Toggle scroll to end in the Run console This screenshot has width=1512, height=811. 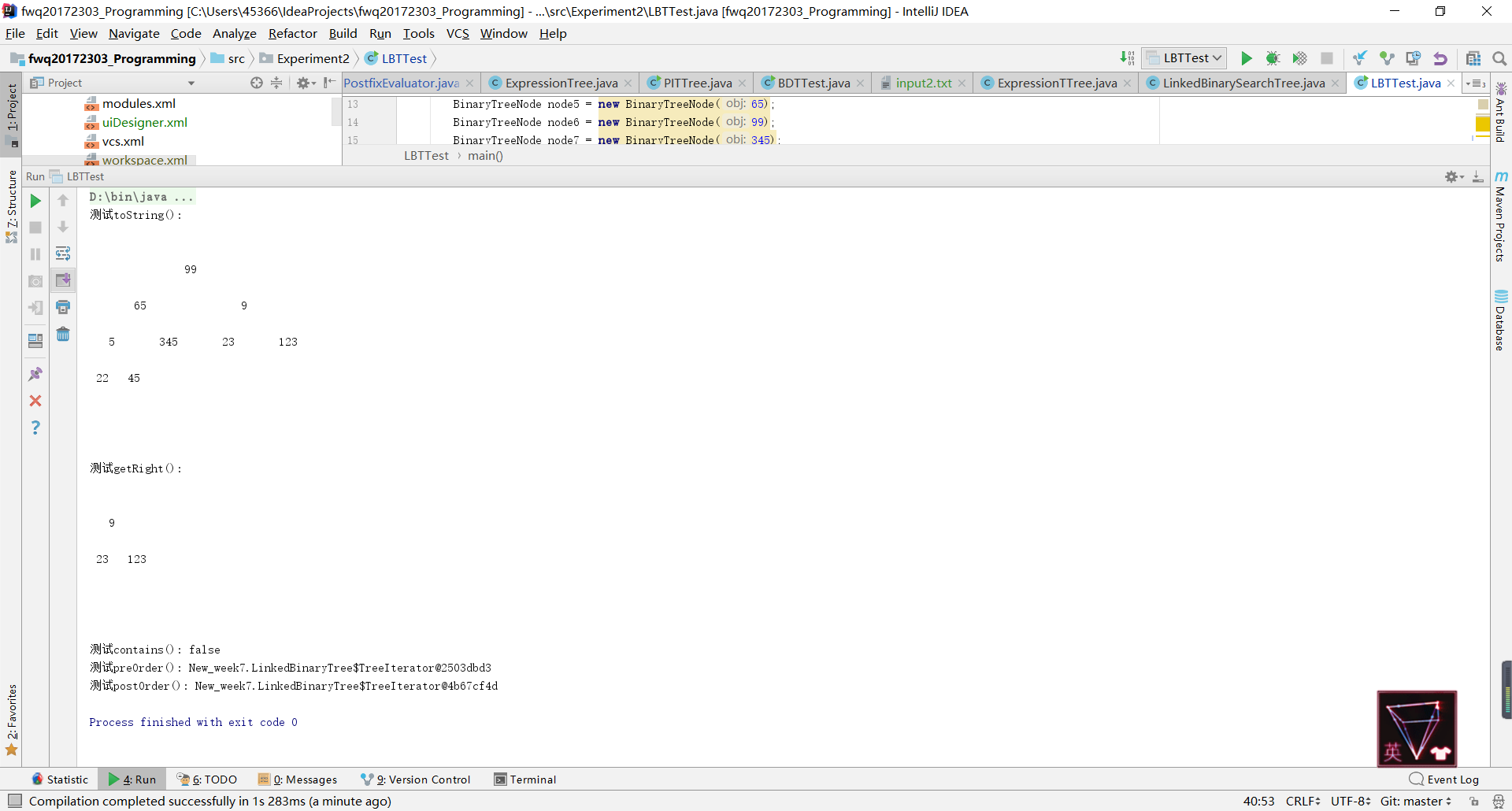click(63, 280)
